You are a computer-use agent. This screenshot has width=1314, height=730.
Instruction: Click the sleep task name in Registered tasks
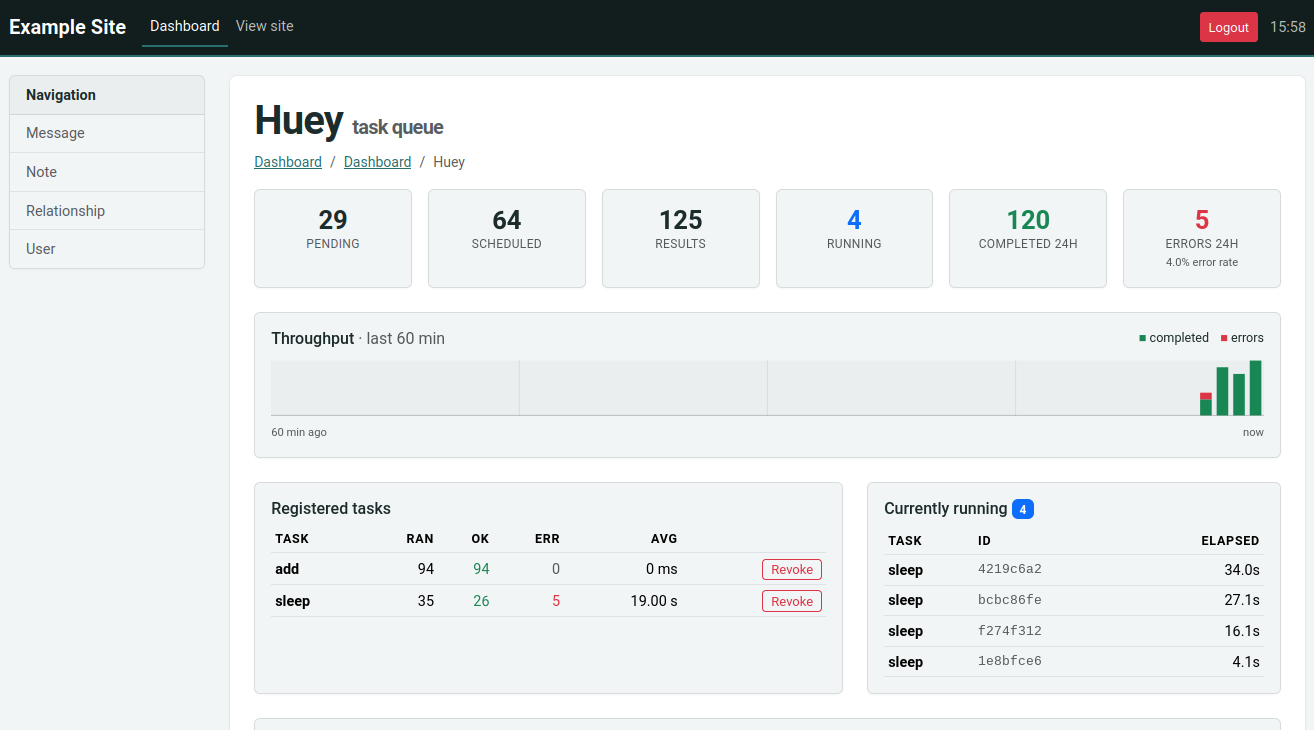click(293, 601)
